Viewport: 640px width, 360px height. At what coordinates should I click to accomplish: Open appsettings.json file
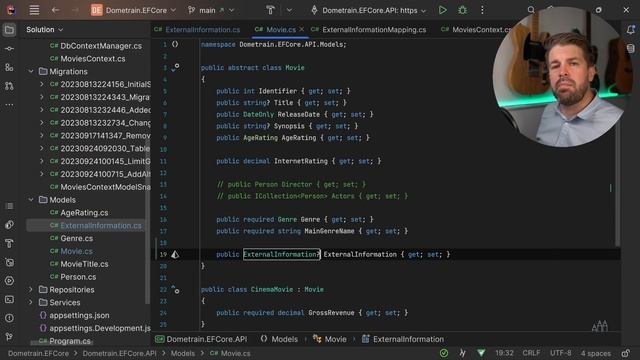[74, 316]
